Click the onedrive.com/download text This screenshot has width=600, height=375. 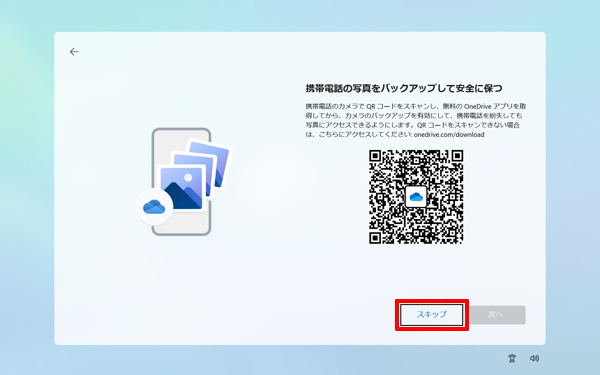point(449,135)
